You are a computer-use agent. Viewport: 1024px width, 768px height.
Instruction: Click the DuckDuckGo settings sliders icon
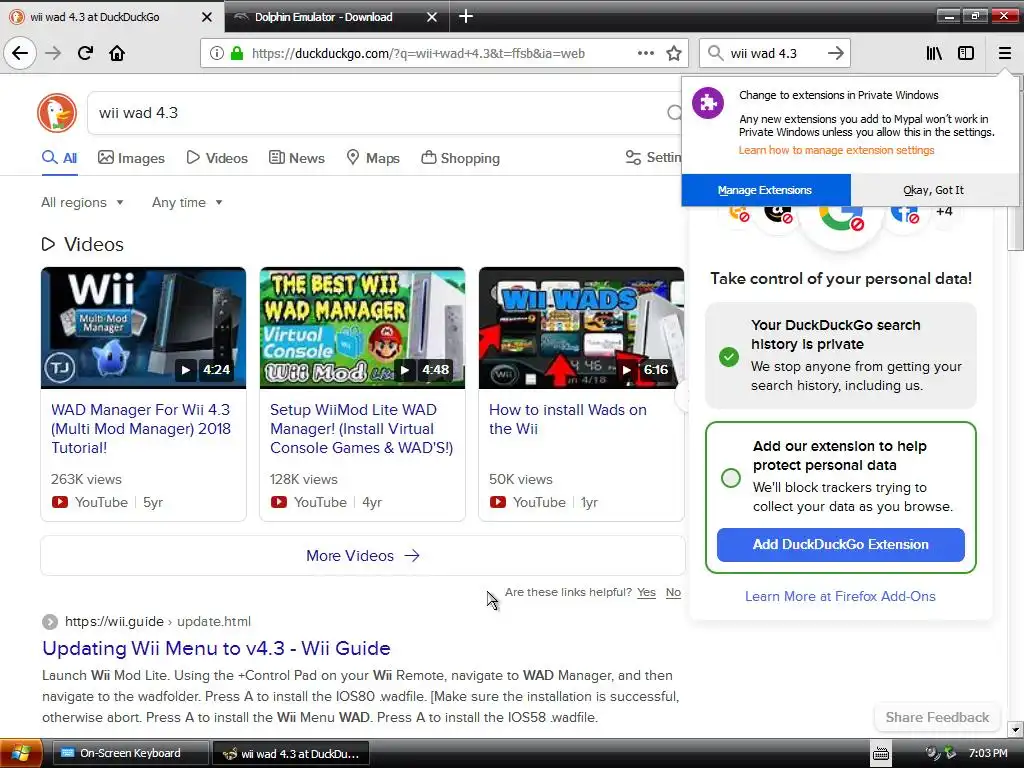click(633, 157)
